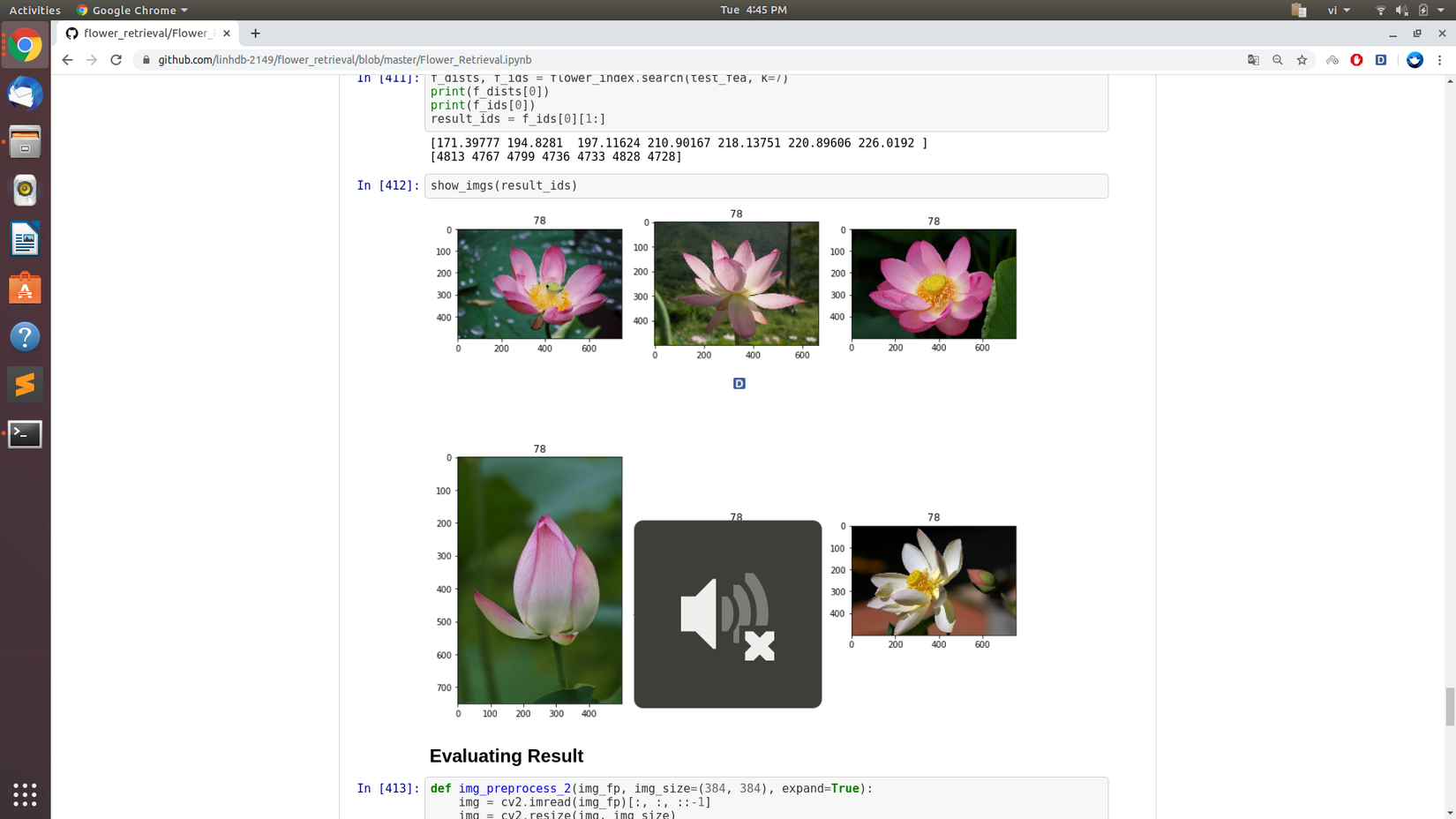The height and width of the screenshot is (819, 1456).
Task: Open the Google Translate page icon
Action: click(x=1253, y=60)
